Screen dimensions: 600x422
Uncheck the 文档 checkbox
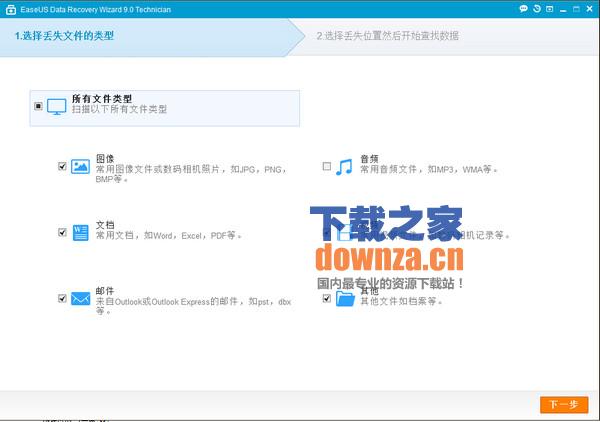[62, 232]
